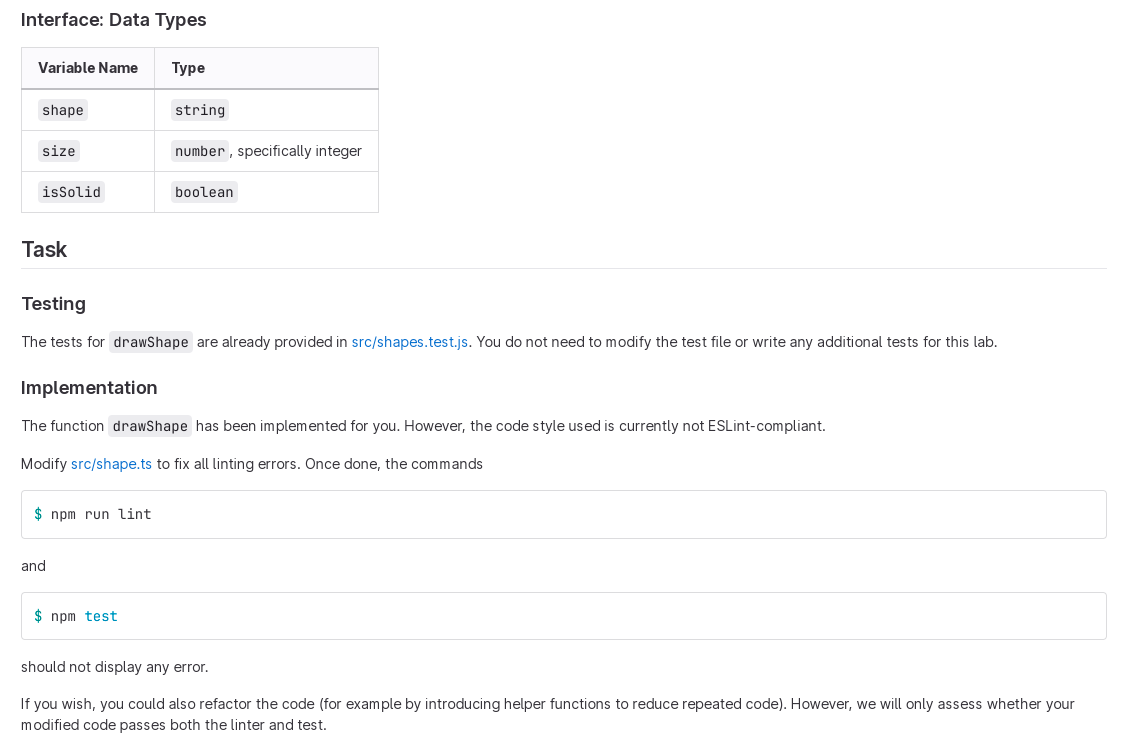Select the boolean type cell
Viewport: 1134px width, 748px height.
tap(266, 192)
